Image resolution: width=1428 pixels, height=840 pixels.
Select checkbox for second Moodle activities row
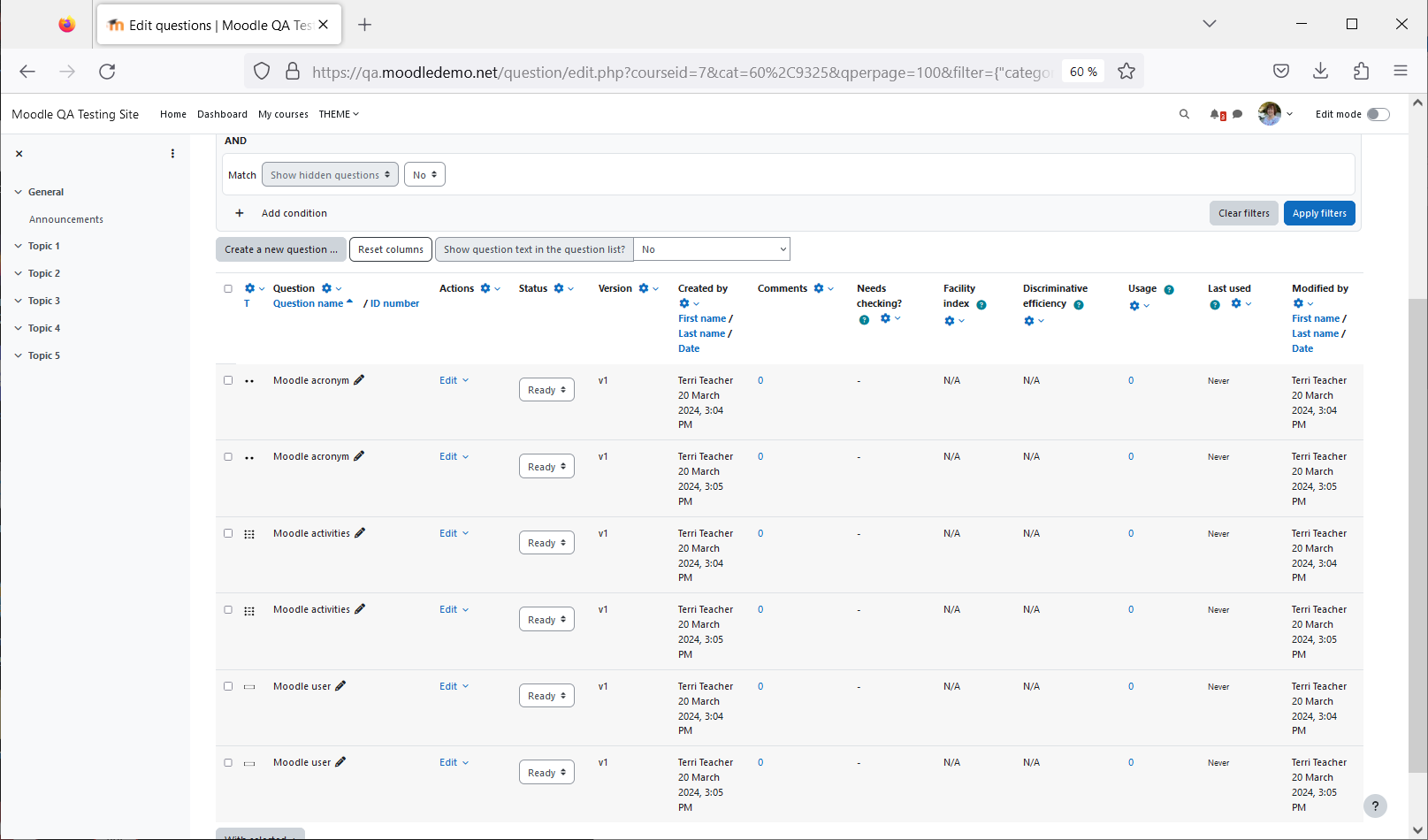228,610
